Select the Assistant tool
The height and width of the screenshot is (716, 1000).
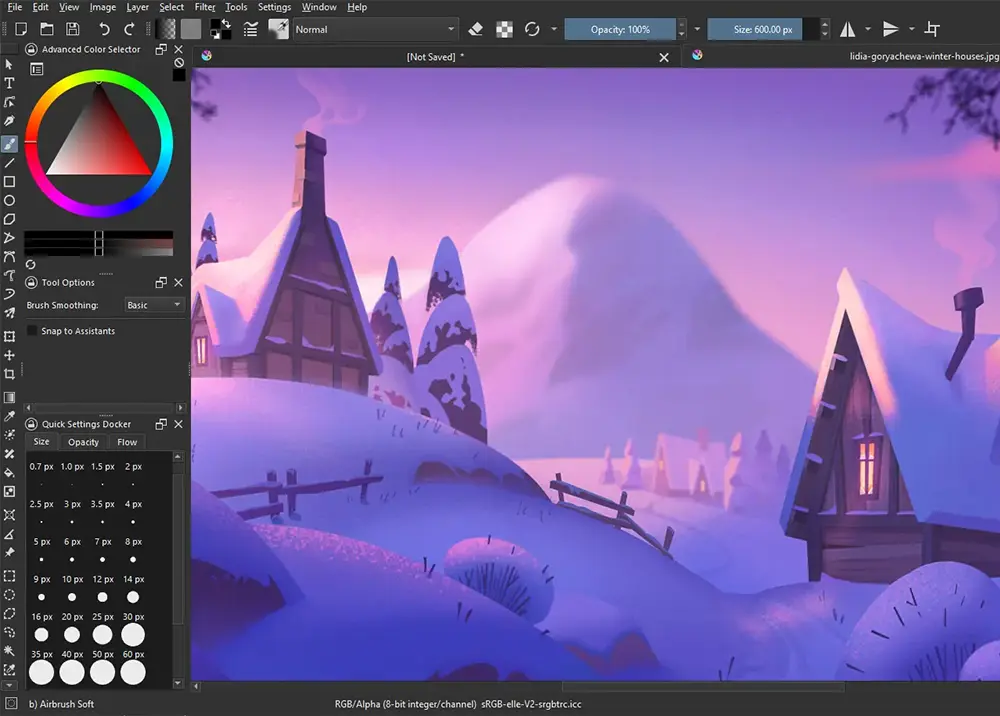pyautogui.click(x=9, y=515)
